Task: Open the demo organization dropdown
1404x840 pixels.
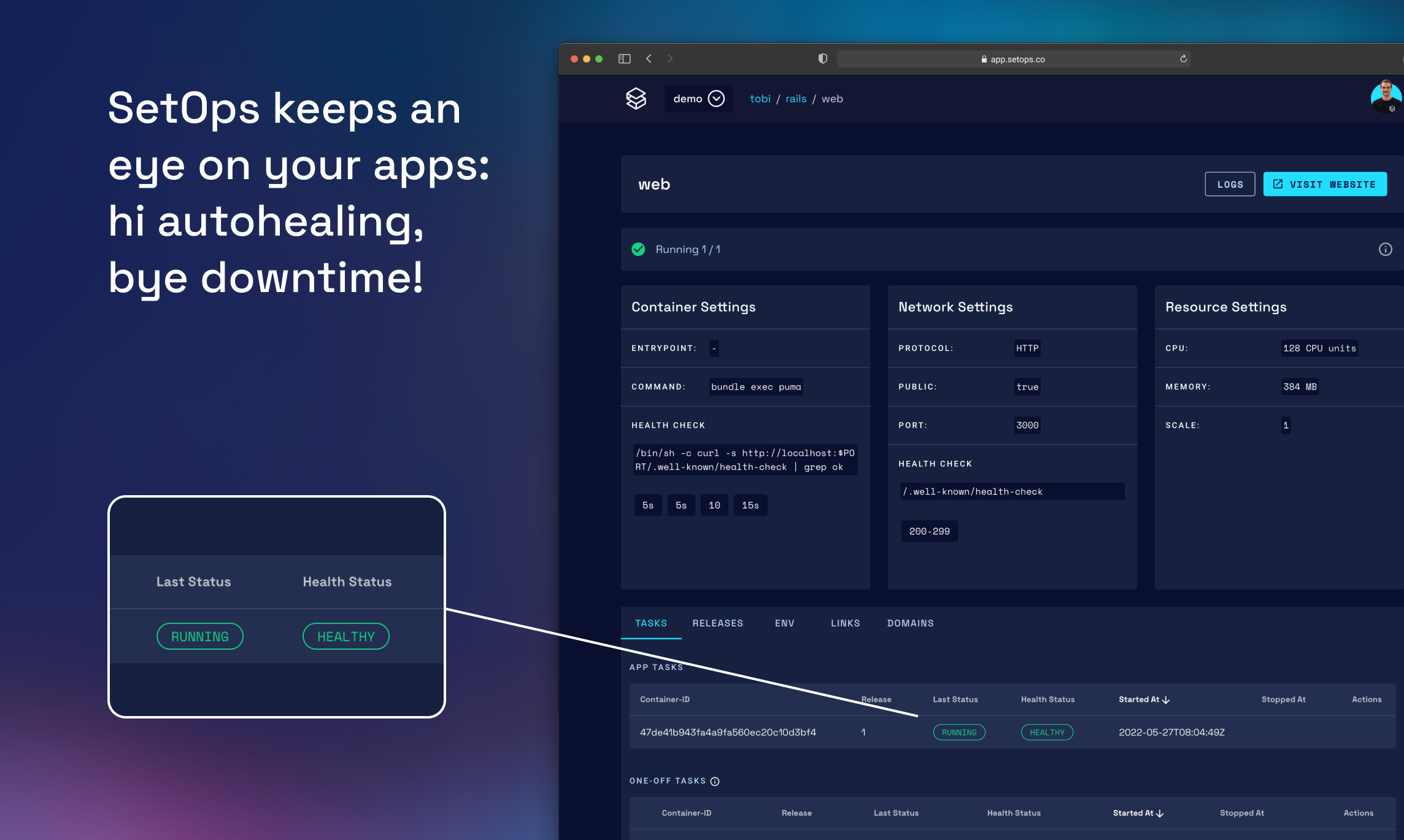Action: coord(699,98)
